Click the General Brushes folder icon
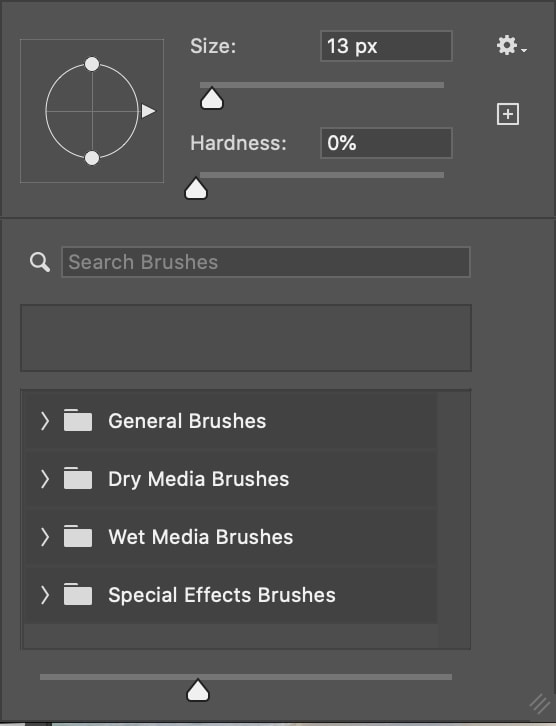This screenshot has width=556, height=726. 78,420
